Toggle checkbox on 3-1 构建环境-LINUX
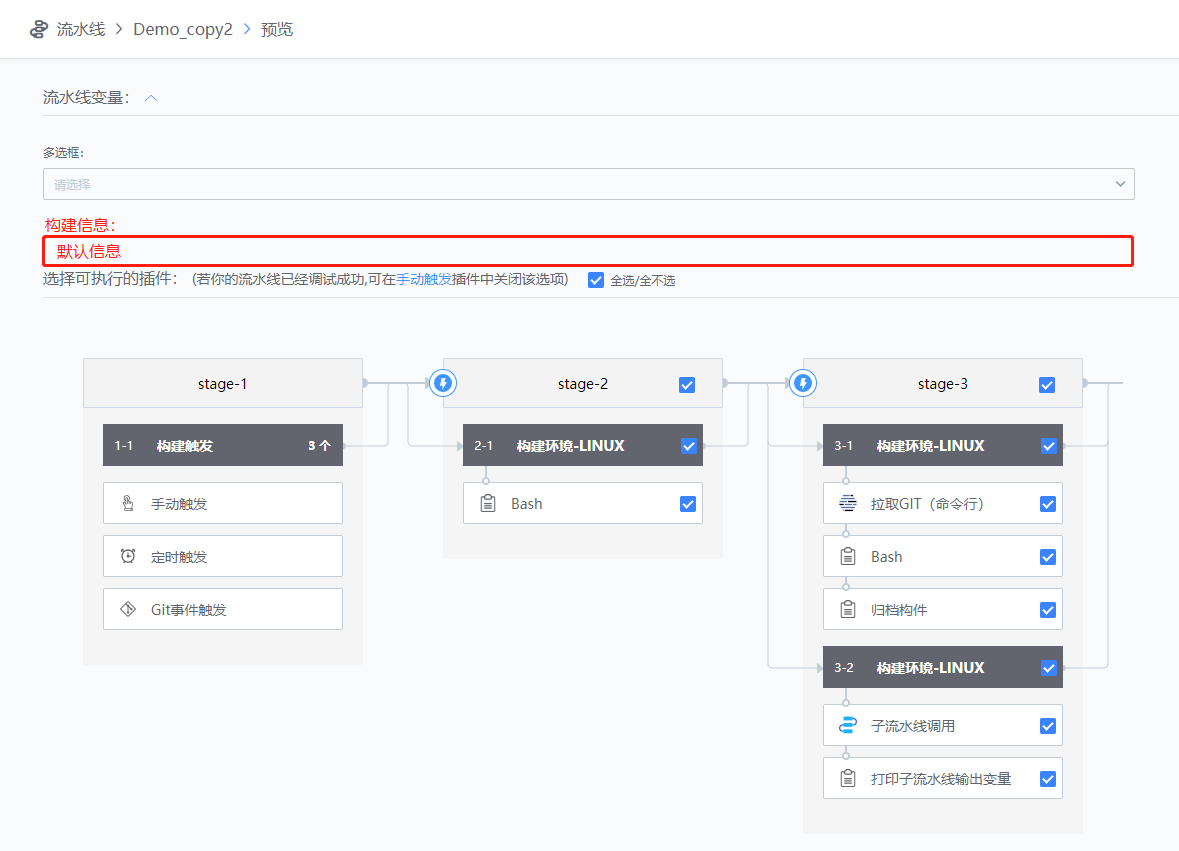This screenshot has width=1179, height=851. click(1048, 446)
